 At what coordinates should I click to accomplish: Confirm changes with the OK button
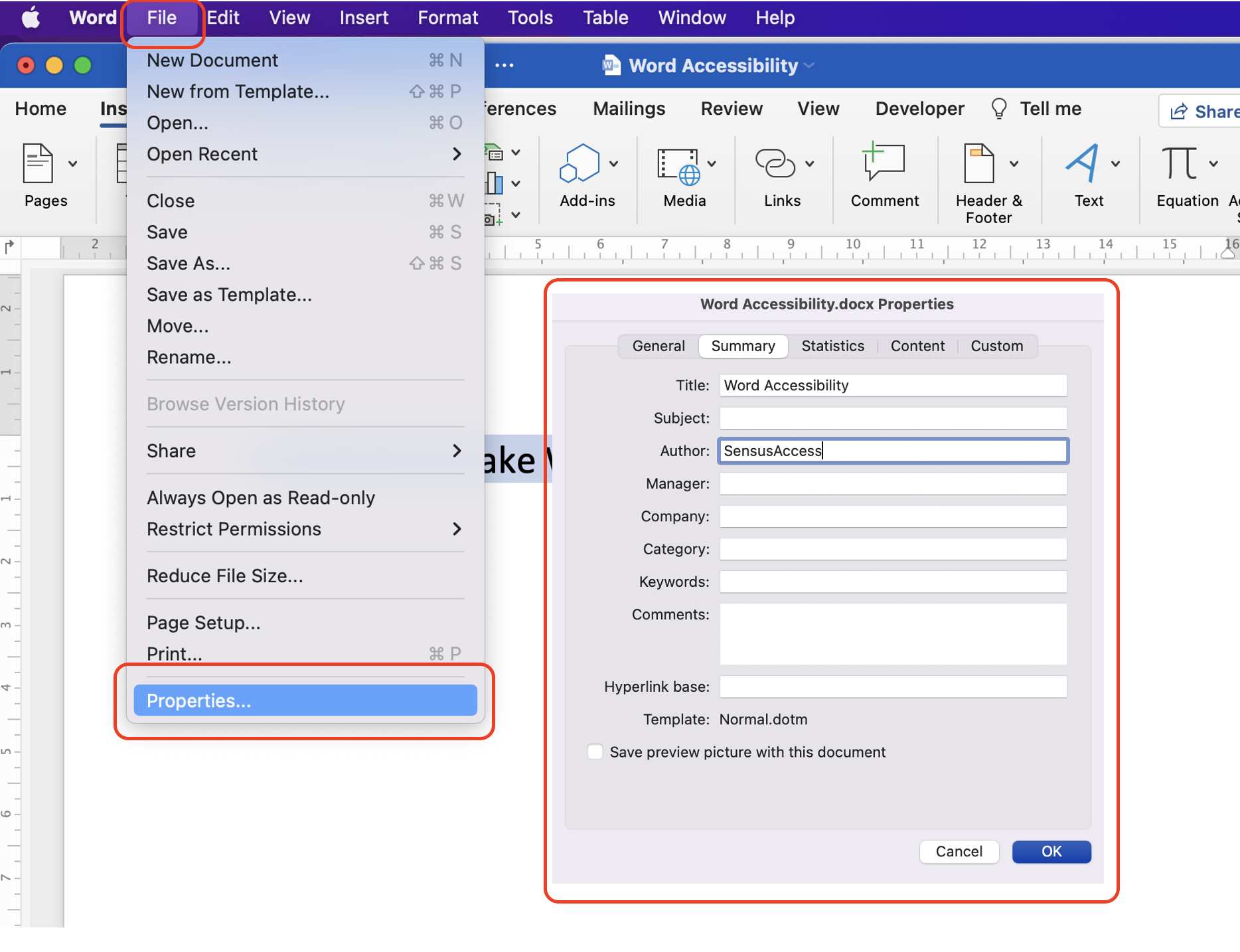pos(1051,852)
